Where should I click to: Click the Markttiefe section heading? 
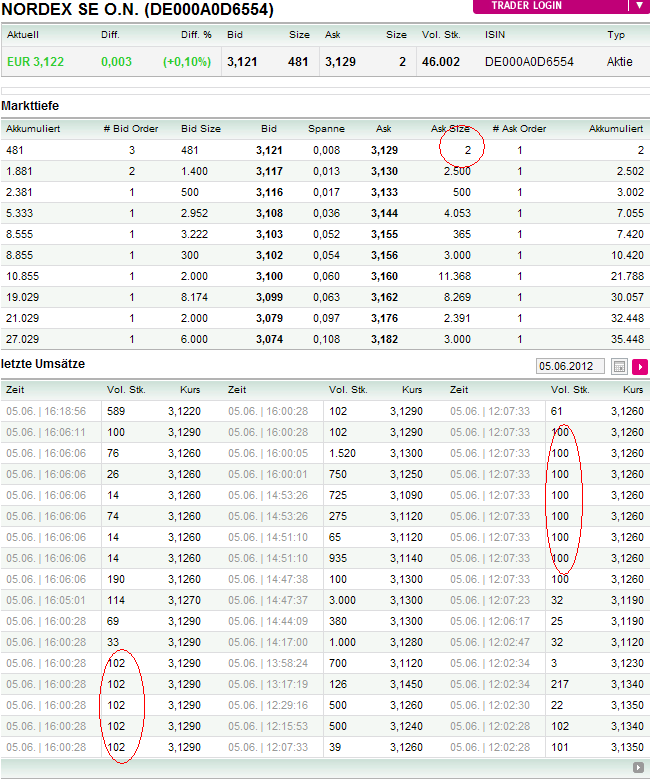29,105
